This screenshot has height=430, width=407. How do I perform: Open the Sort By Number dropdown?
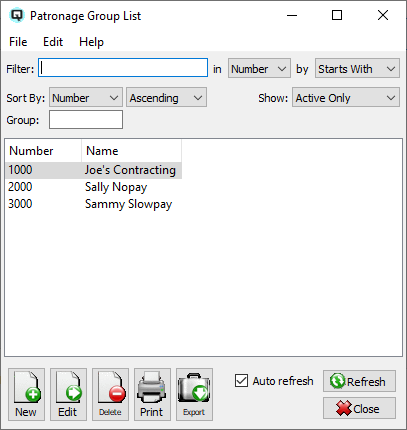point(86,98)
